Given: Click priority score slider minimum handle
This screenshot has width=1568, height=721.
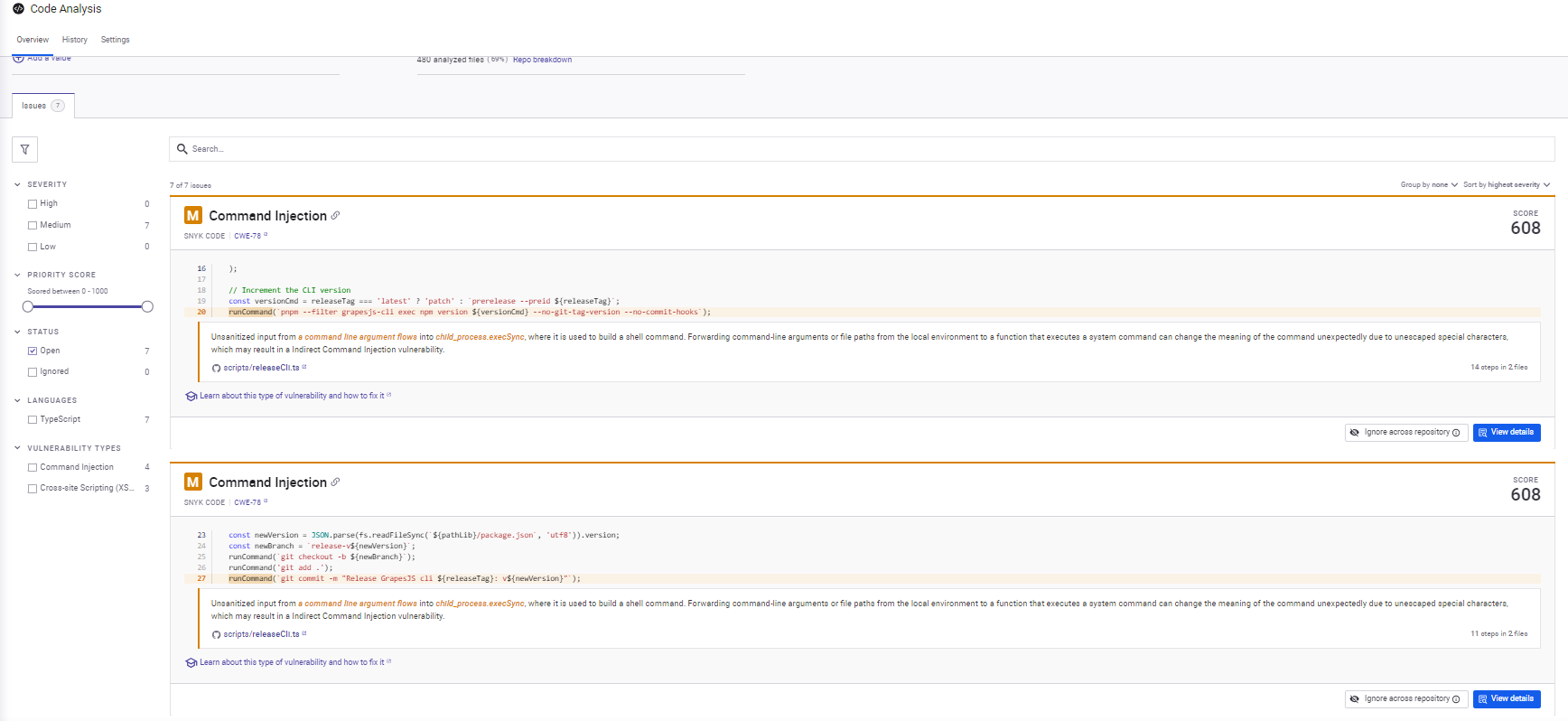Looking at the screenshot, I should point(28,307).
